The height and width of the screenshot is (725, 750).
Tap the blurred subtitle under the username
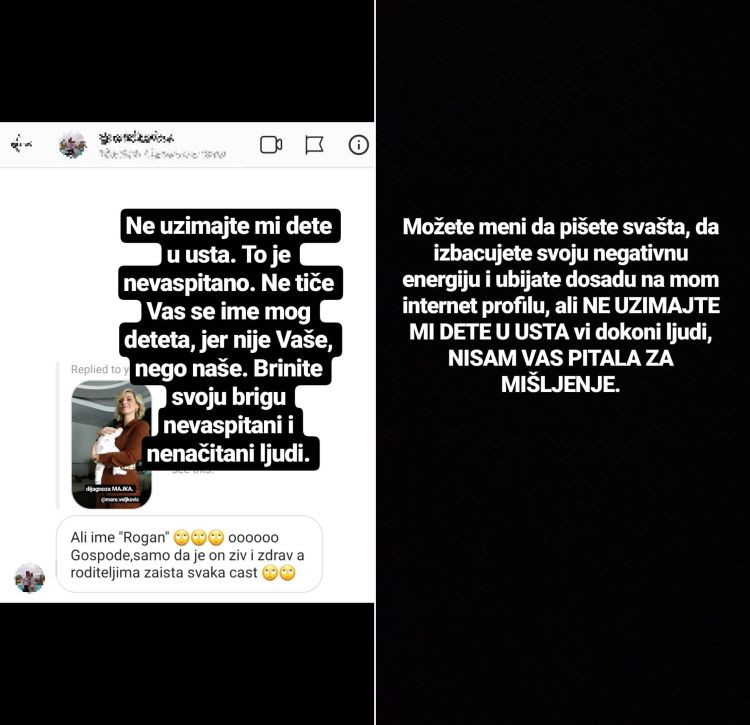(x=162, y=154)
